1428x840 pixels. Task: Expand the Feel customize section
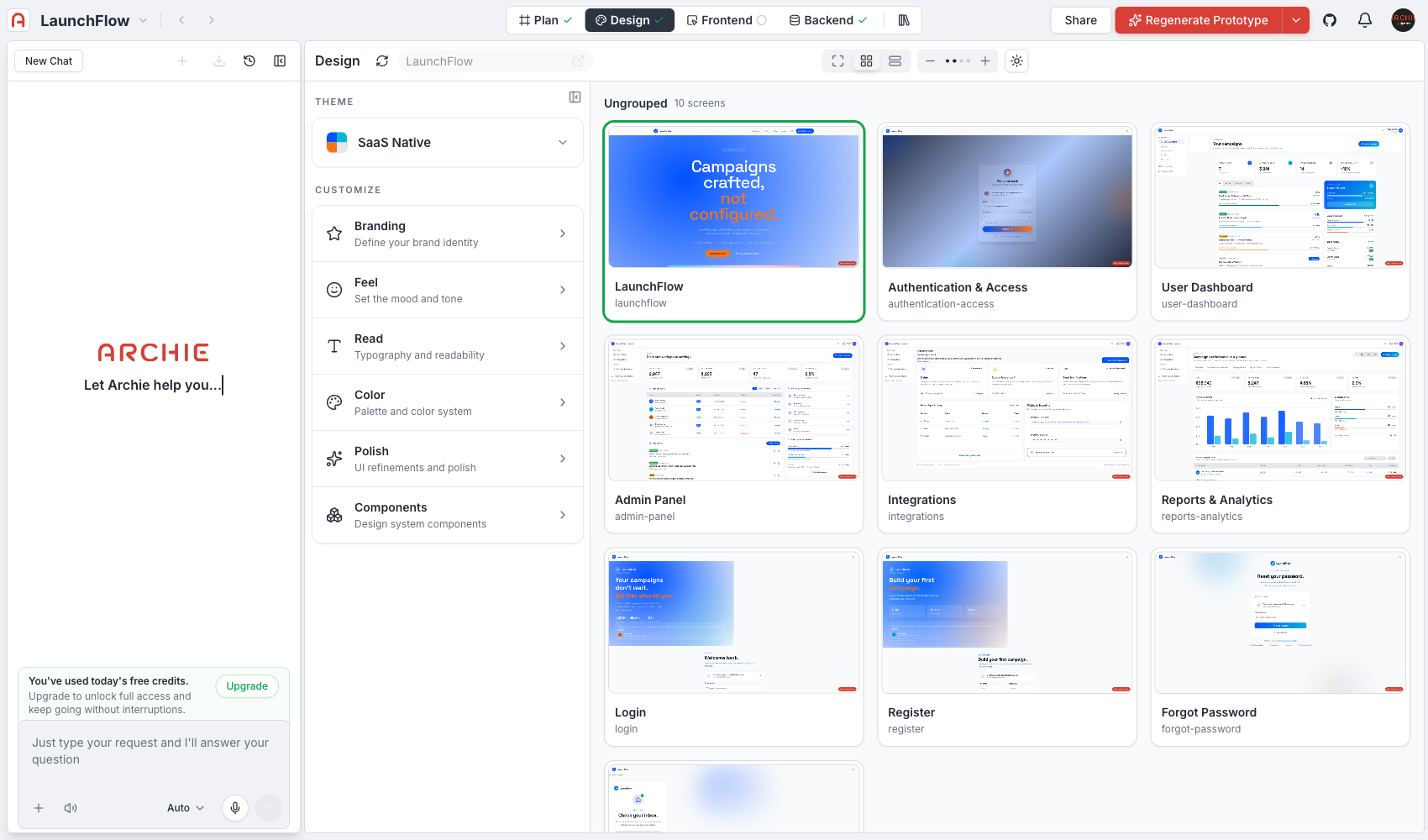(448, 290)
